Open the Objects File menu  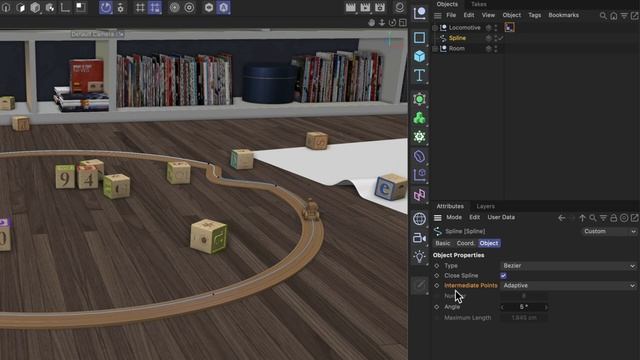451,15
